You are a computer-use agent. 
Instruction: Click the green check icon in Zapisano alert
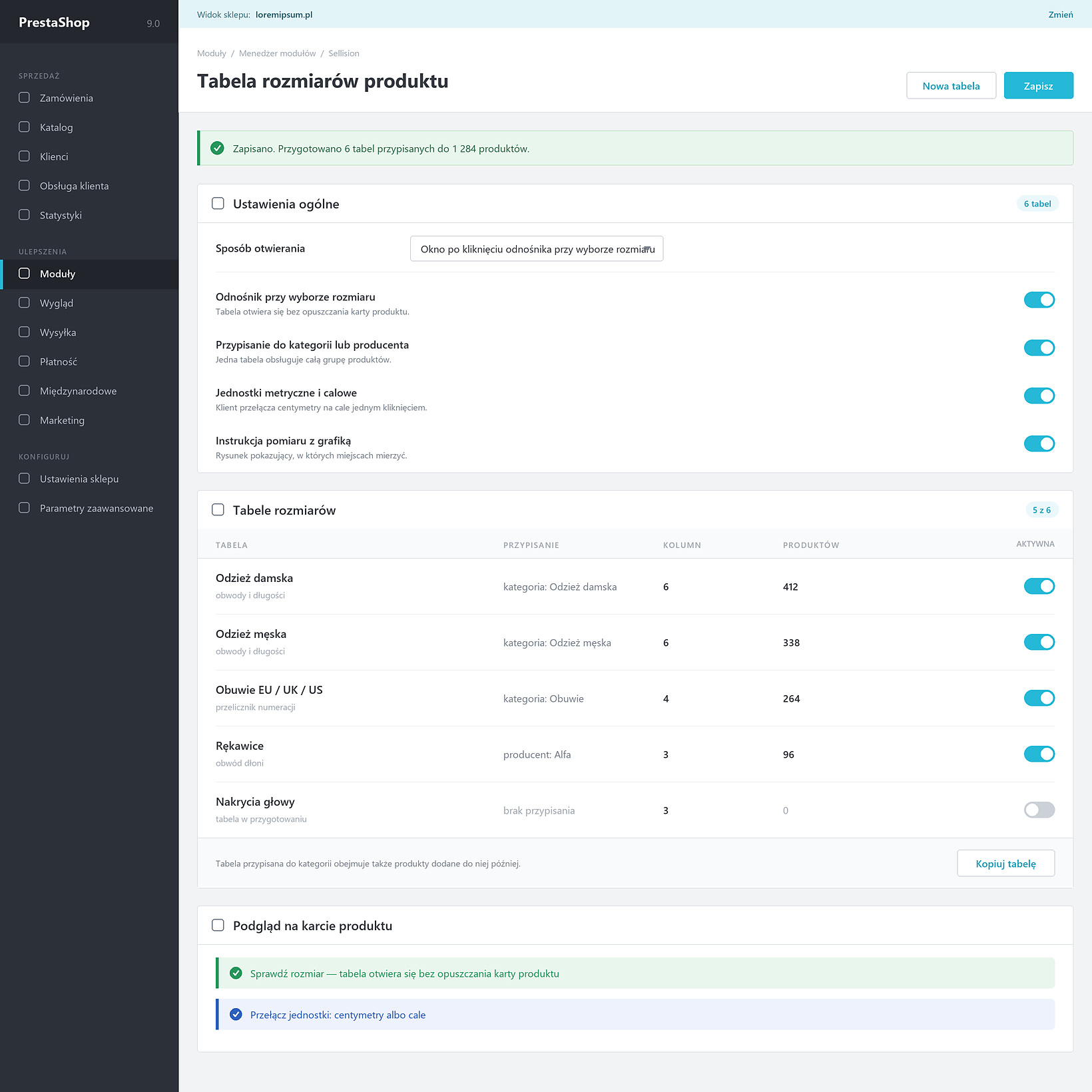coord(217,148)
